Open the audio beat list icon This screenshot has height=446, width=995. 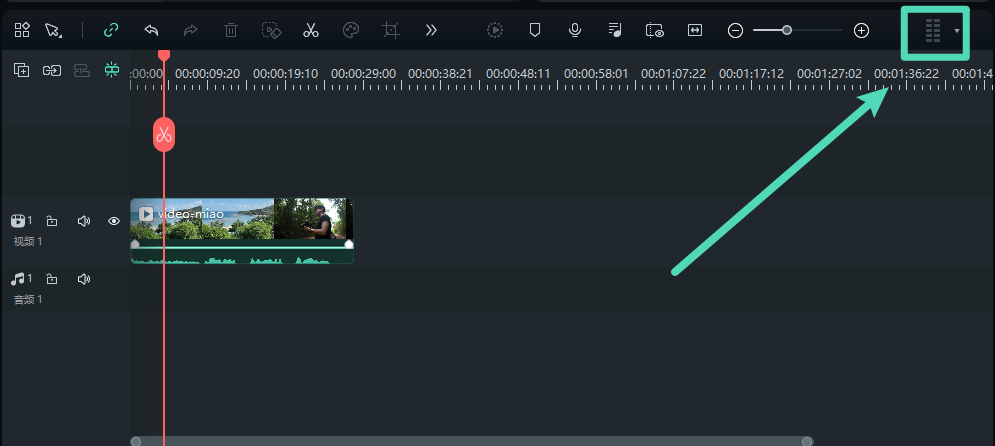click(x=615, y=31)
